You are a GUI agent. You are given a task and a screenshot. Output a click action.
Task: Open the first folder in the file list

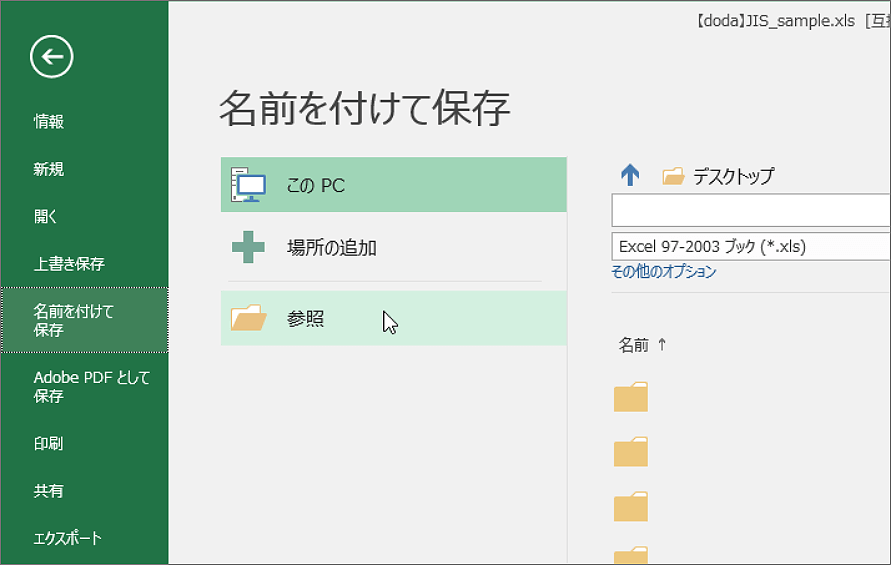pyautogui.click(x=631, y=397)
